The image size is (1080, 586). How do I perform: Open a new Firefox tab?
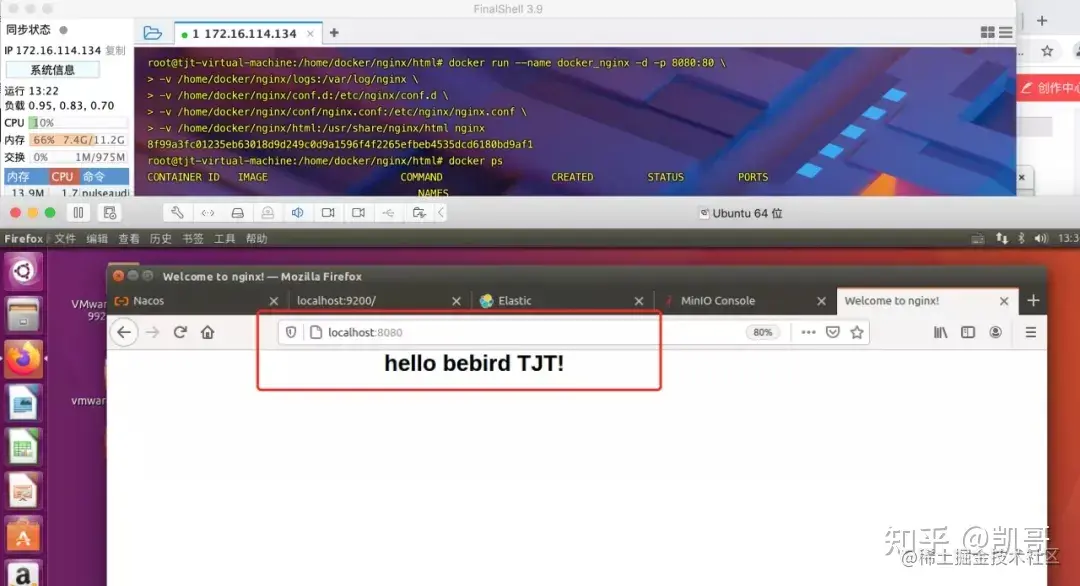(1033, 300)
